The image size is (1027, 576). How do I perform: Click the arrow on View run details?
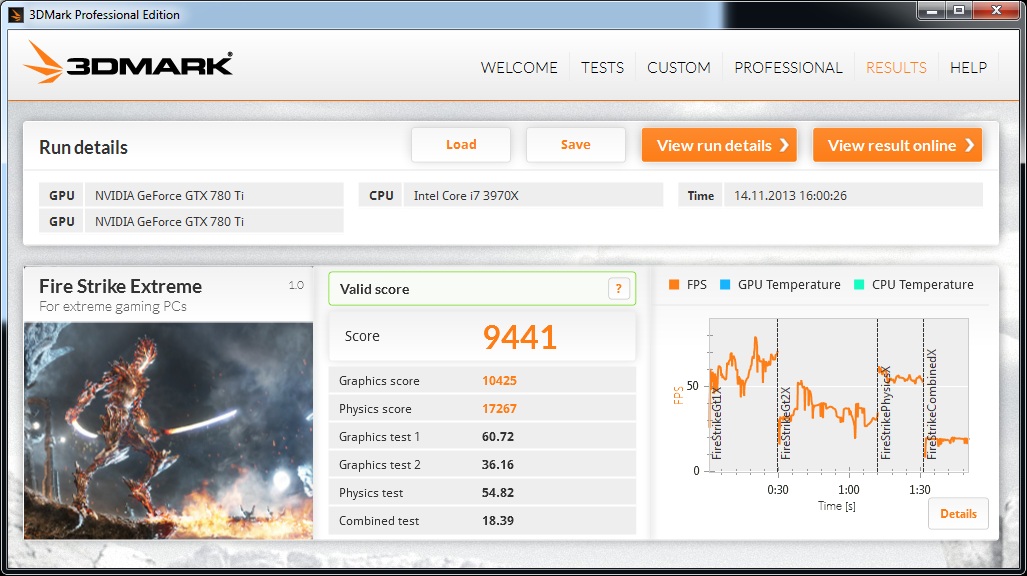tap(784, 145)
